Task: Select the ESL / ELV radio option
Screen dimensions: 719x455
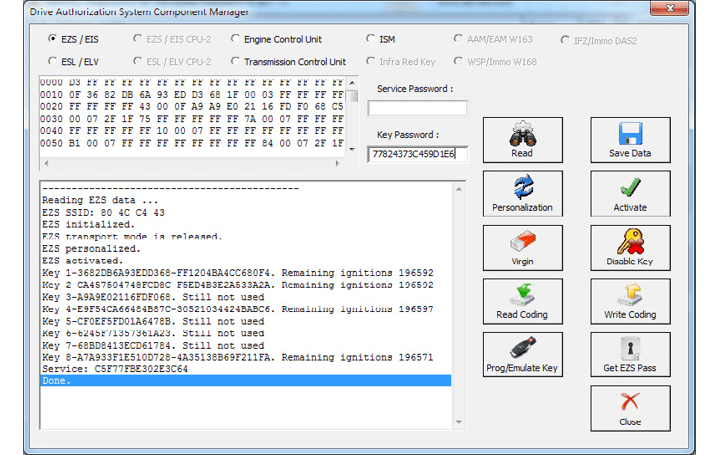Action: pos(53,62)
